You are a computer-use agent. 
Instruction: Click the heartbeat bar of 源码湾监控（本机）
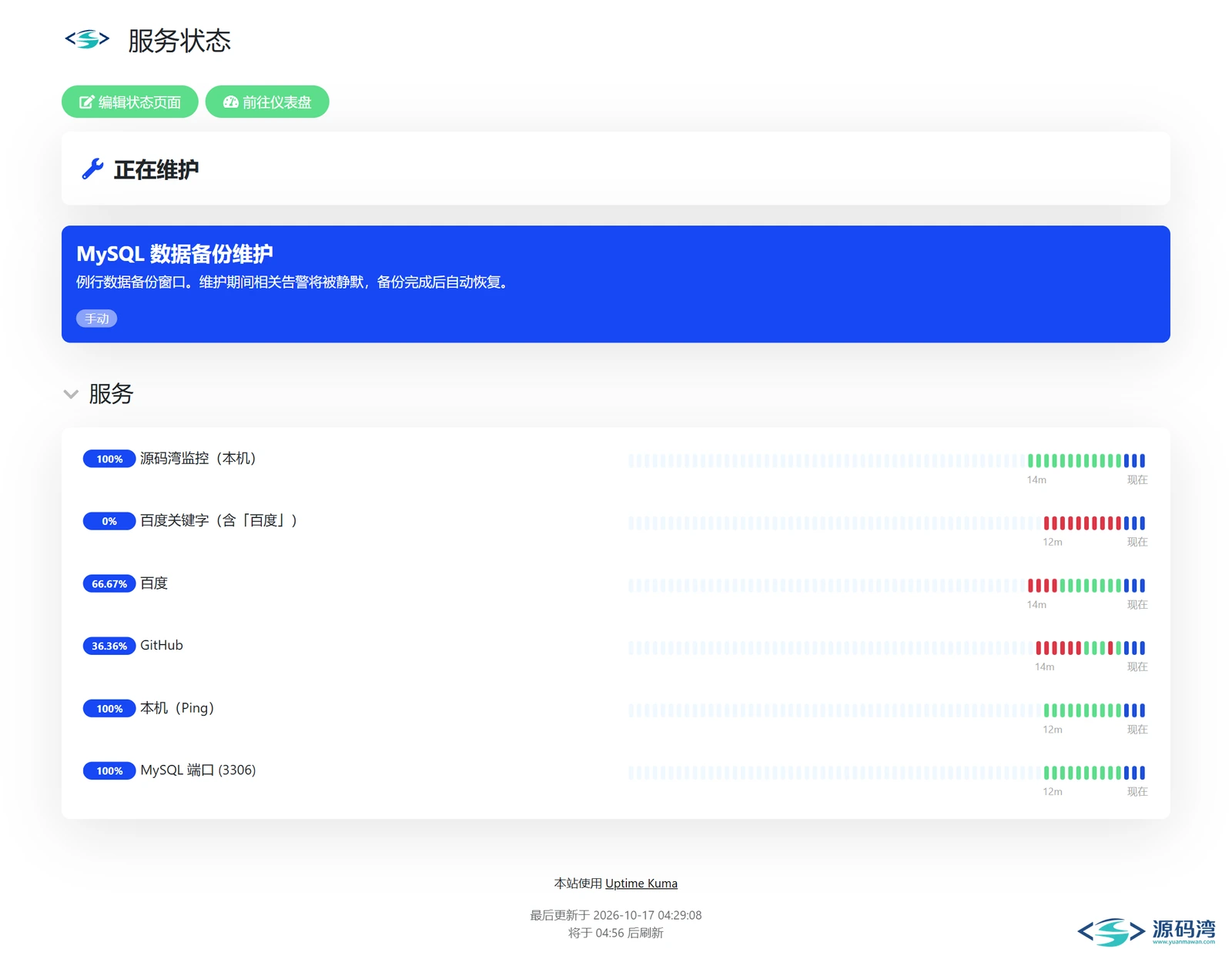pyautogui.click(x=887, y=460)
